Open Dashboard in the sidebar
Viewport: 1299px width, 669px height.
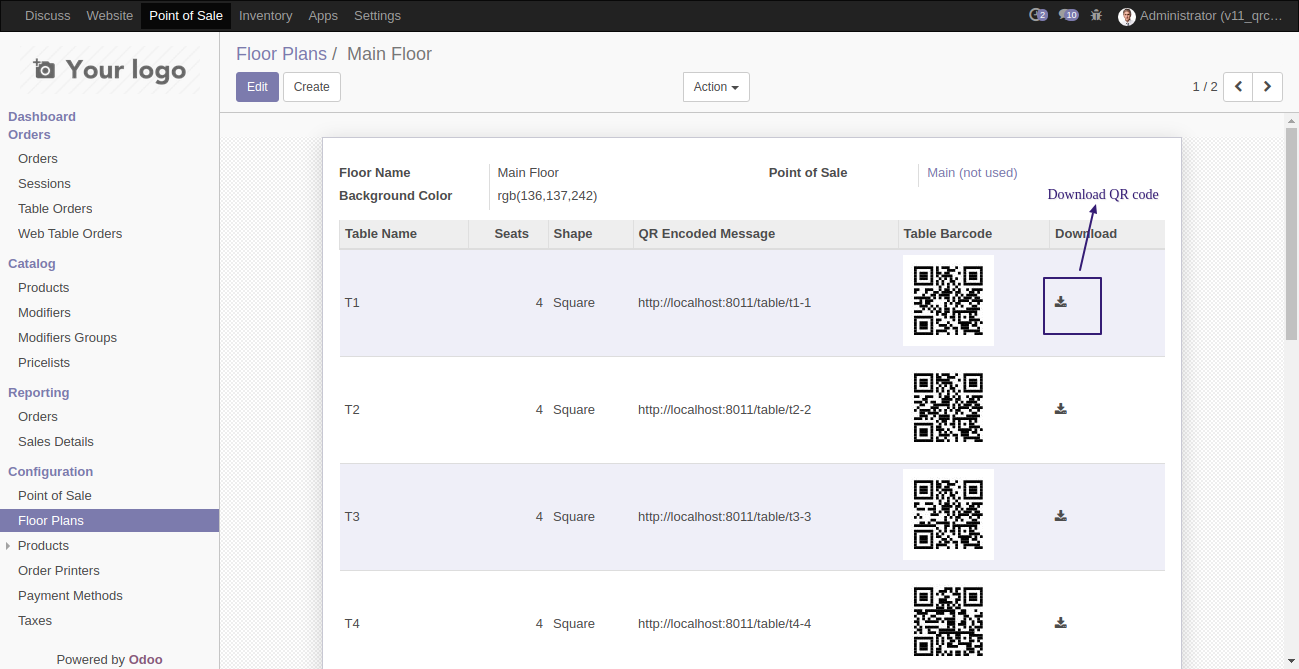(x=42, y=117)
